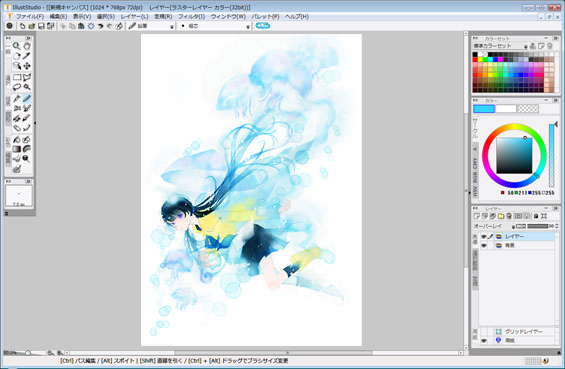Screen dimensions: 565x369
Task: Switch to the HSV color tab
Action: point(475,191)
